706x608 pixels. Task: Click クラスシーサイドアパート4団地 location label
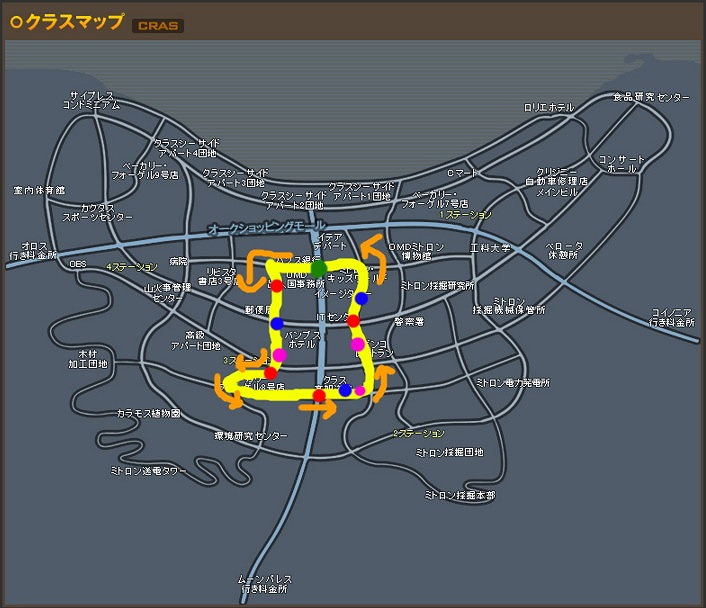[x=186, y=148]
